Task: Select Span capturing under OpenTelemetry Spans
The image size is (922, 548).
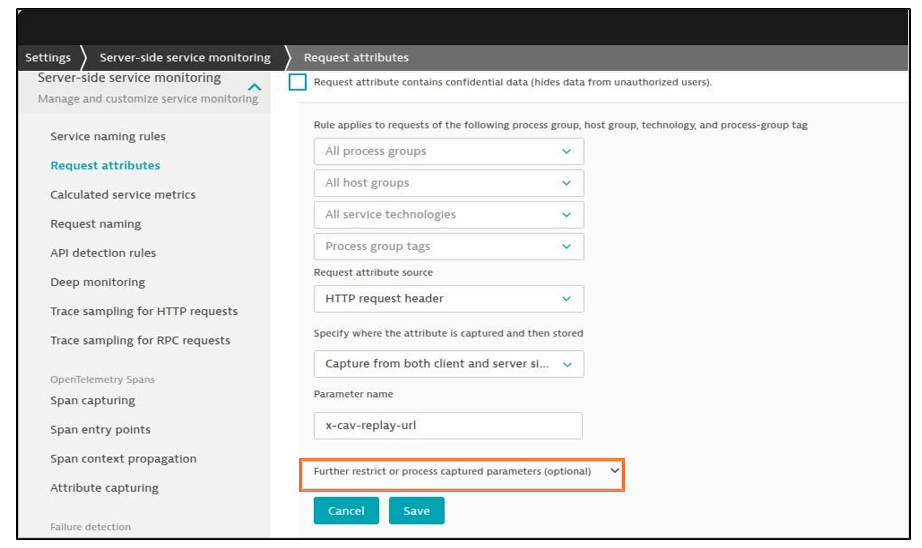Action: [93, 400]
